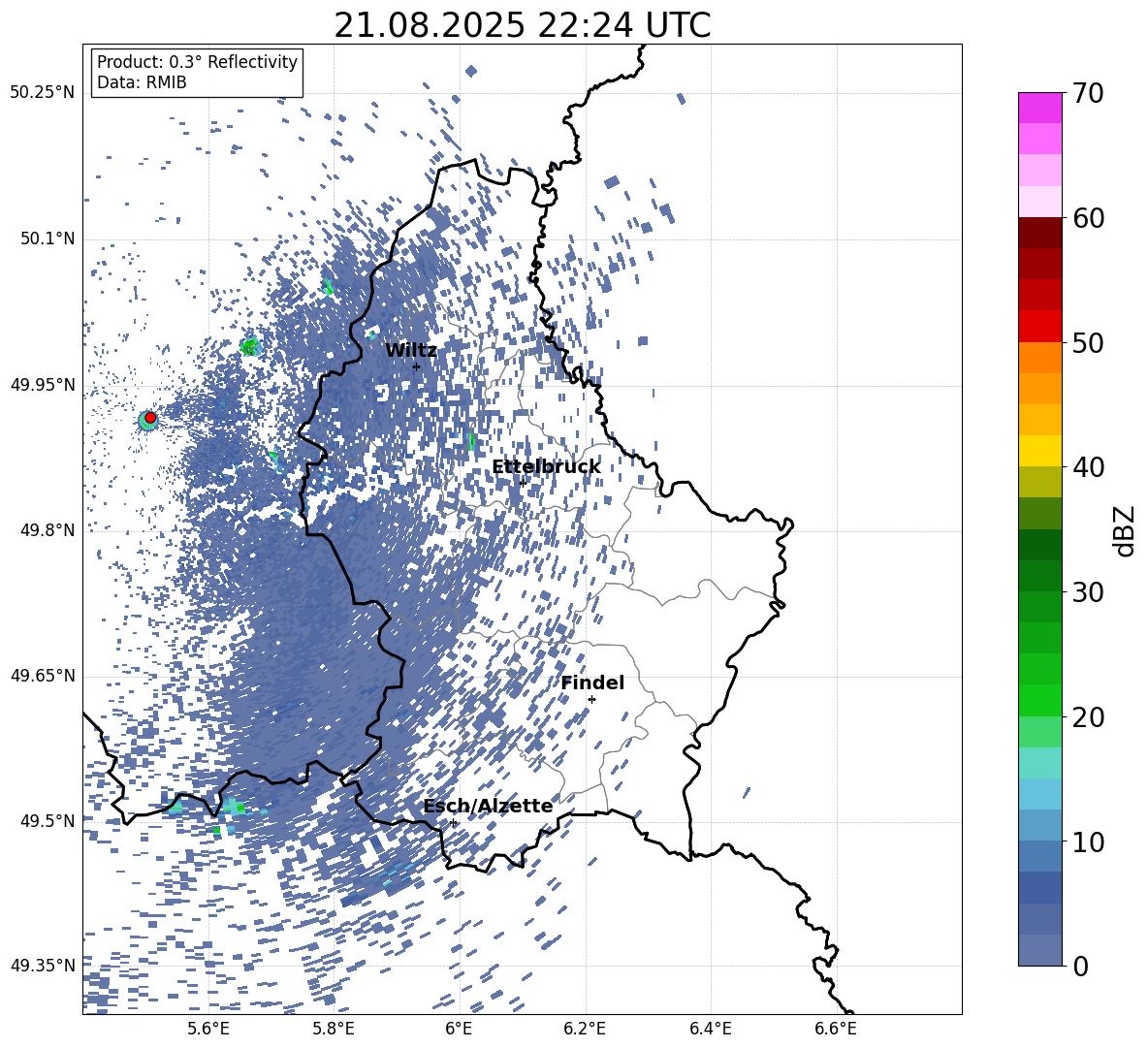Click the Wiltz cross marker
The image size is (1148, 1048).
(x=417, y=366)
